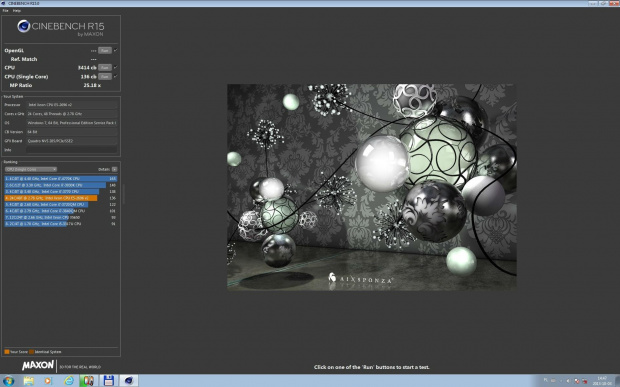Open the ranking type dropdown
The image size is (620, 387).
point(31,169)
